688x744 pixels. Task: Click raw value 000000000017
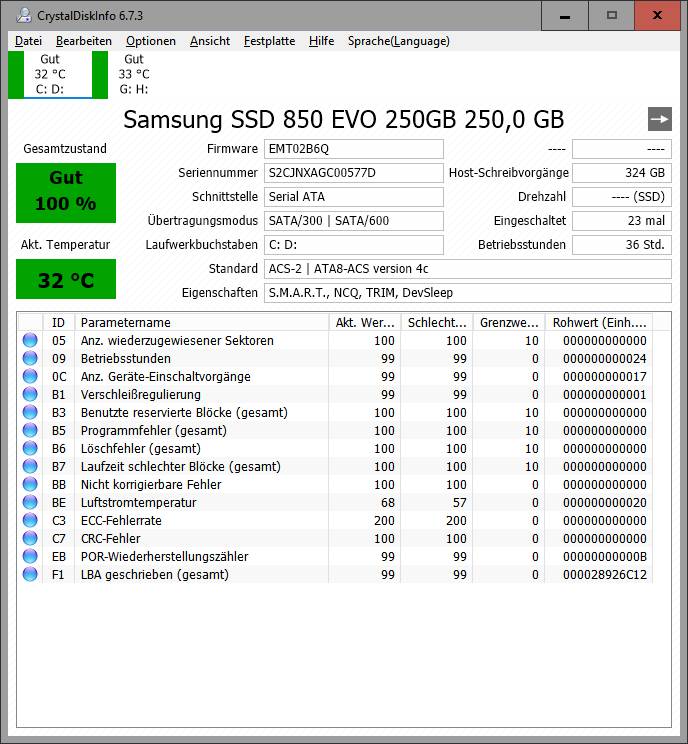click(x=605, y=377)
